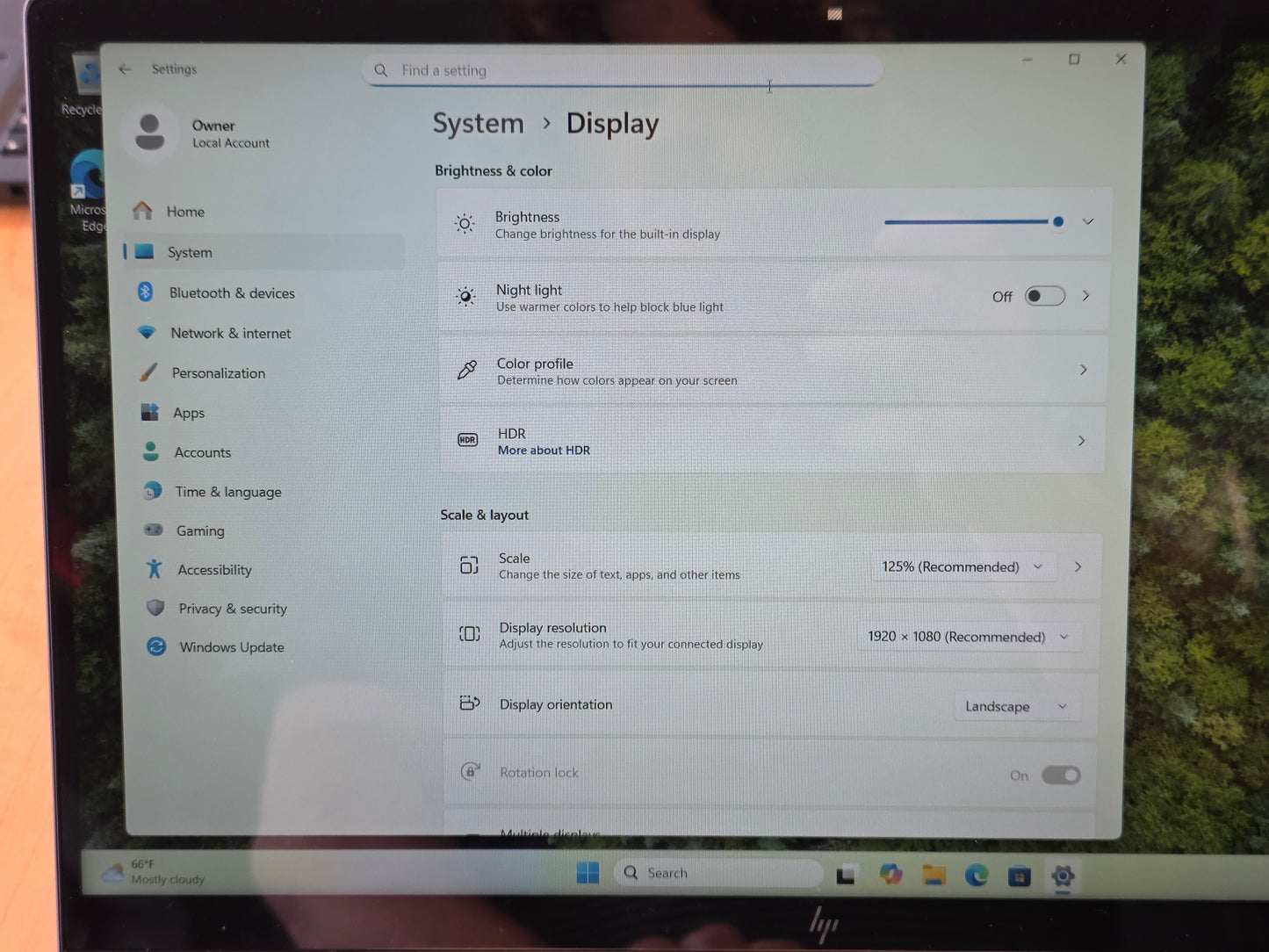Turn off Rotation lock

pyautogui.click(x=1060, y=775)
